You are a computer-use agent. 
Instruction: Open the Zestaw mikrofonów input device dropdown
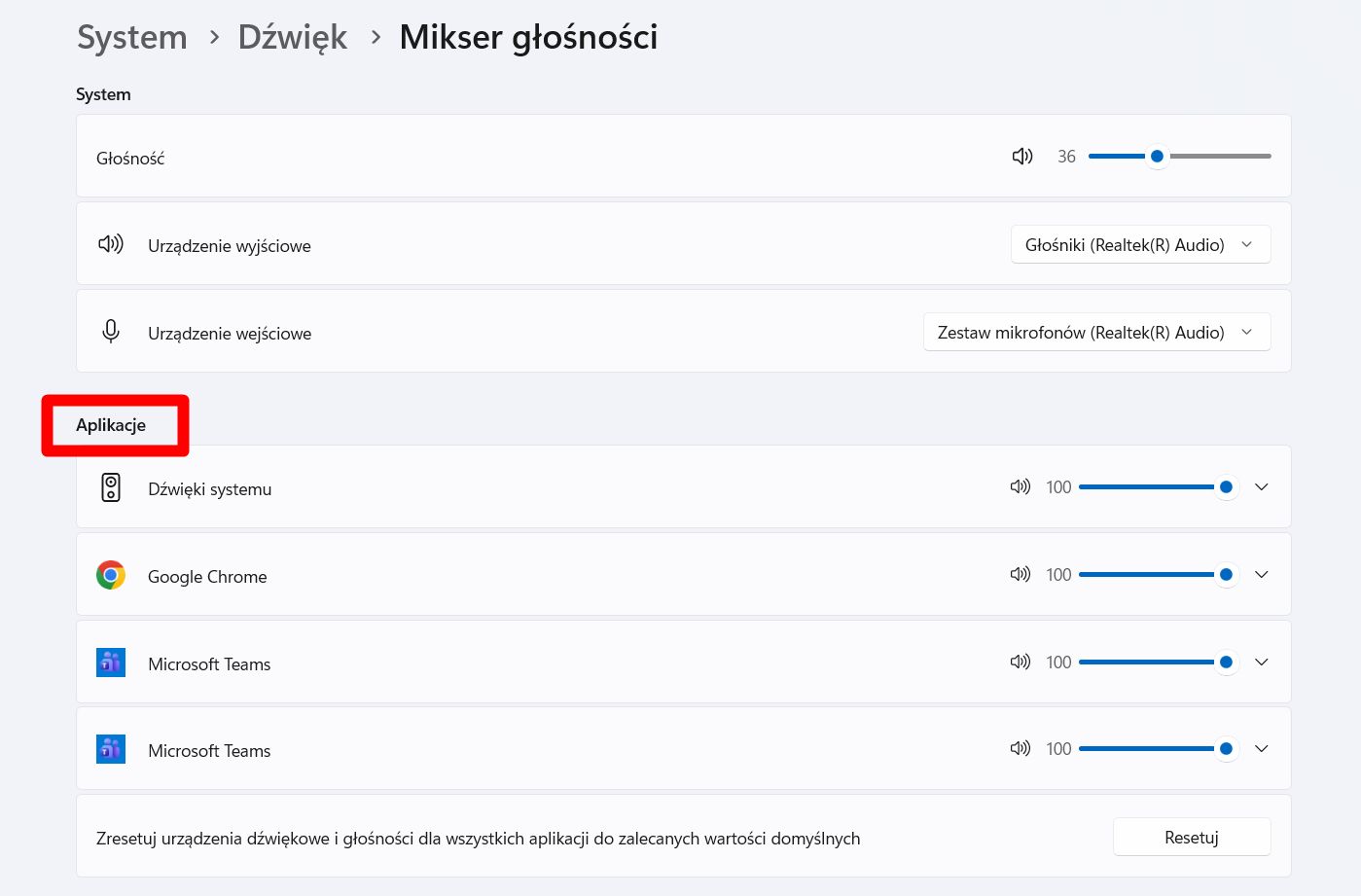[x=1096, y=333]
